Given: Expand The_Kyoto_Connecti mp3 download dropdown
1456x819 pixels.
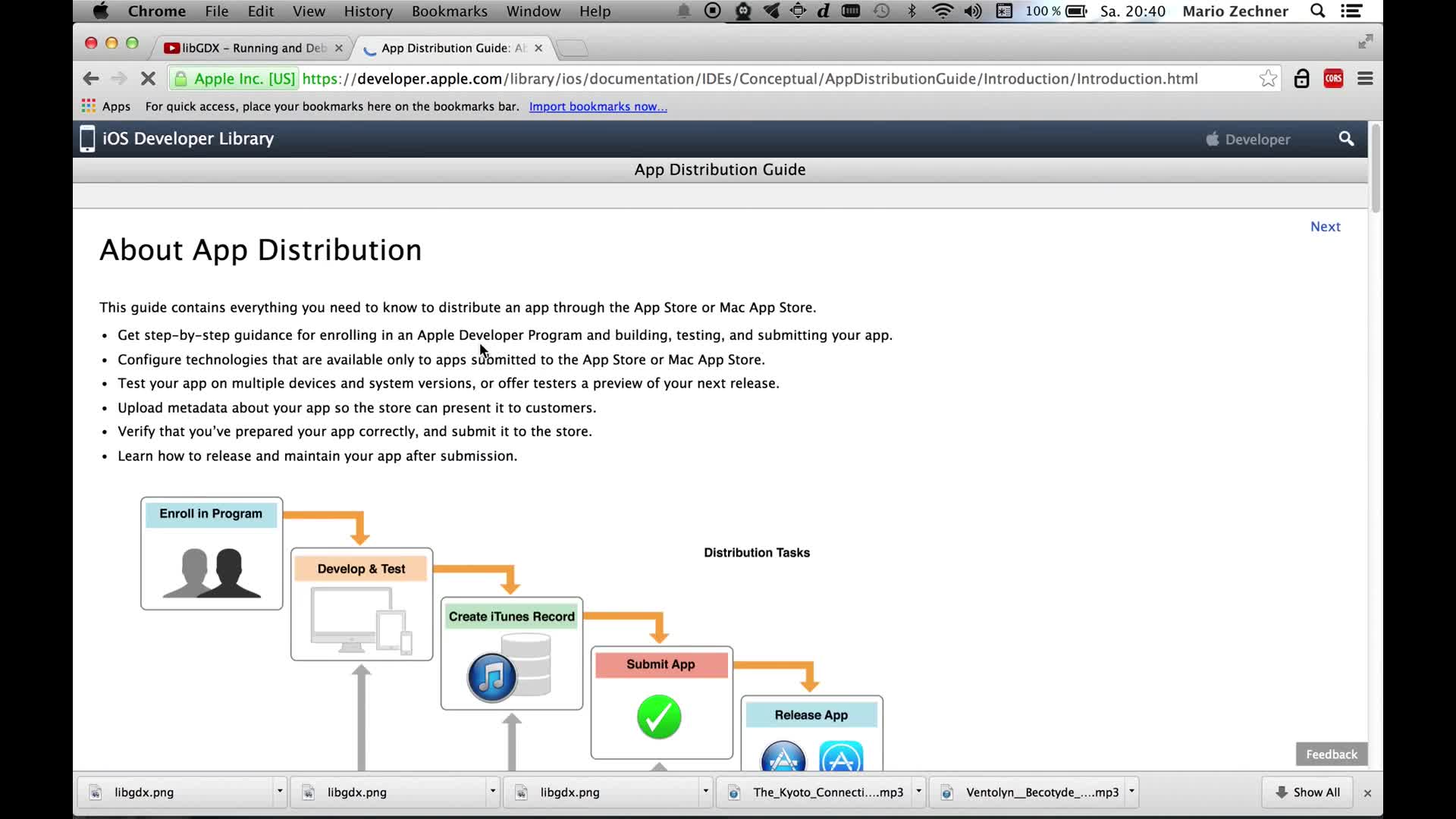Looking at the screenshot, I should tap(918, 792).
